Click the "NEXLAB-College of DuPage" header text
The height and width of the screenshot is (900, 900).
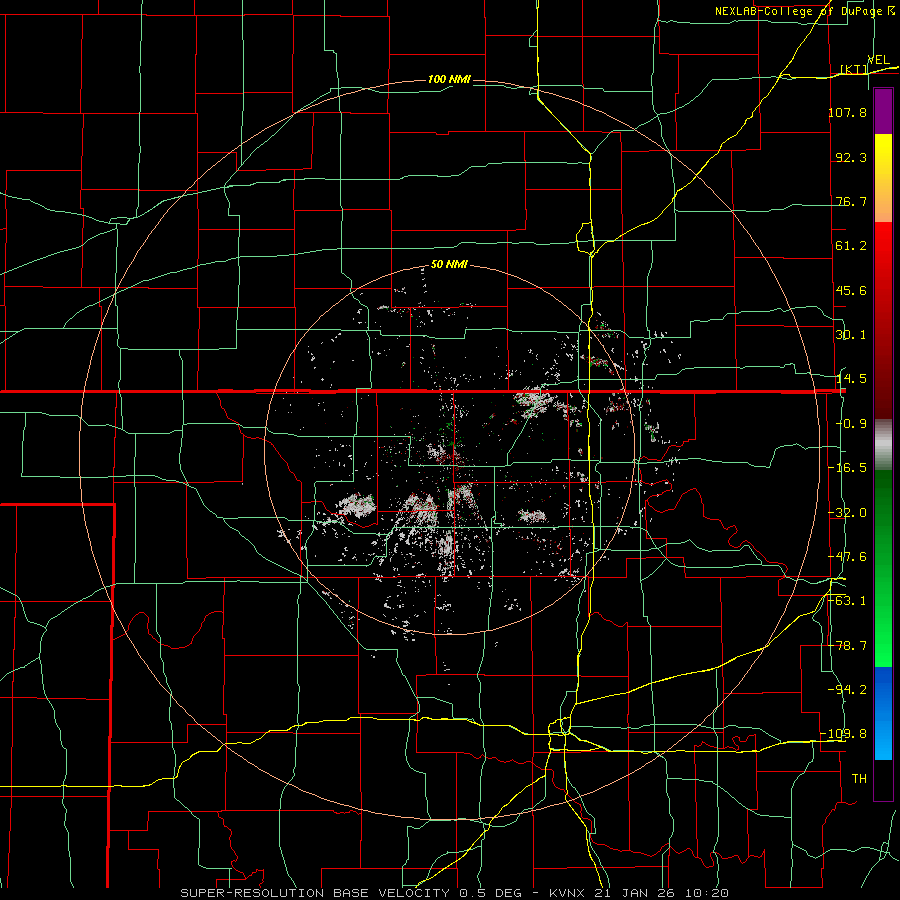click(x=799, y=11)
